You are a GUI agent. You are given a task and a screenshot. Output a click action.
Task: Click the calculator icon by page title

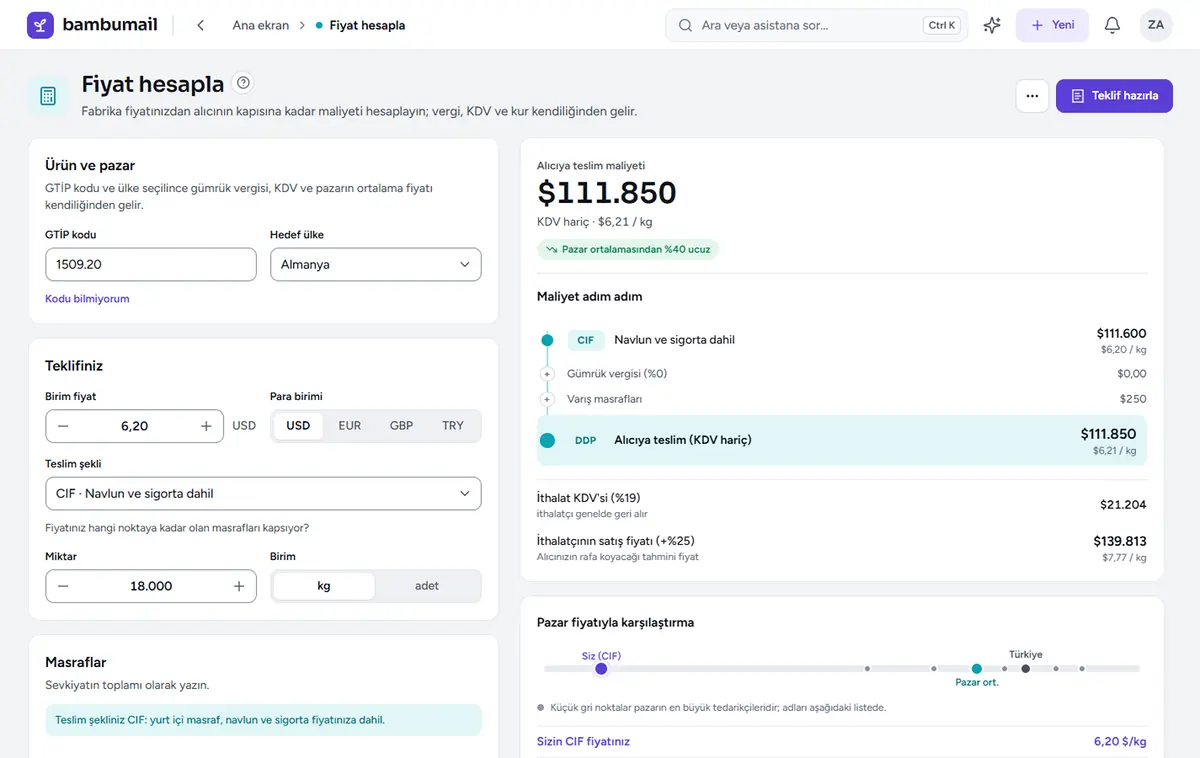coord(47,96)
